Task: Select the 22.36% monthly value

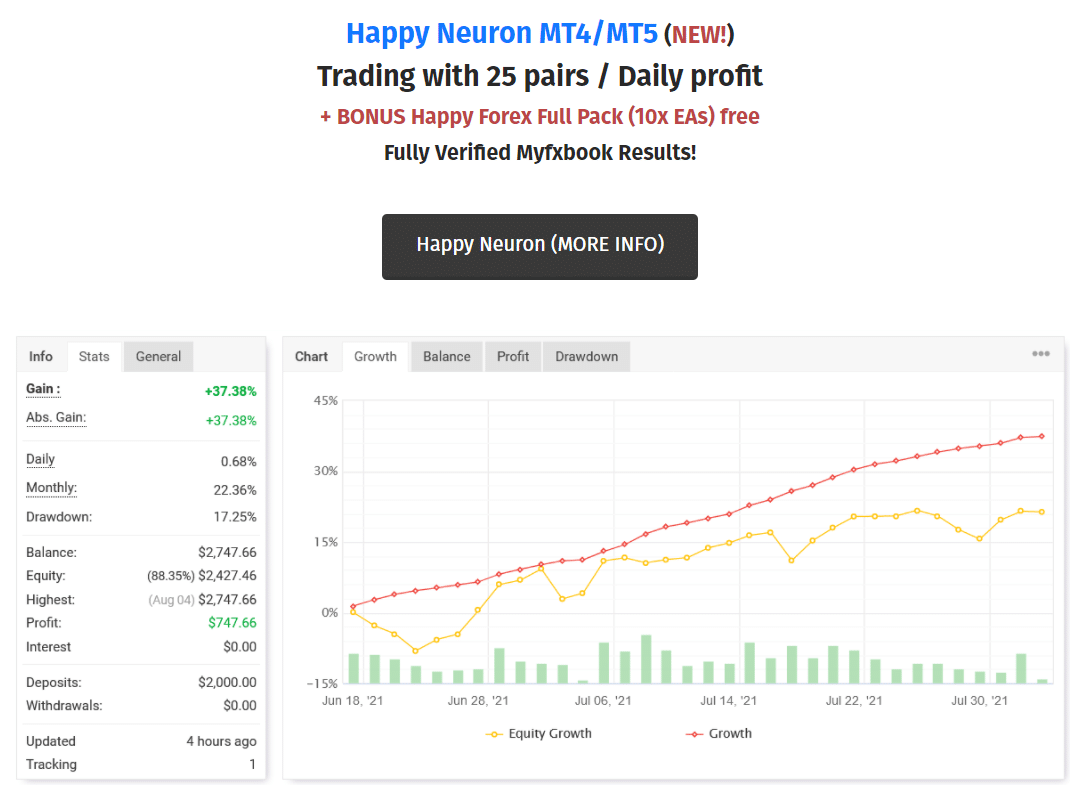Action: pyautogui.click(x=235, y=490)
